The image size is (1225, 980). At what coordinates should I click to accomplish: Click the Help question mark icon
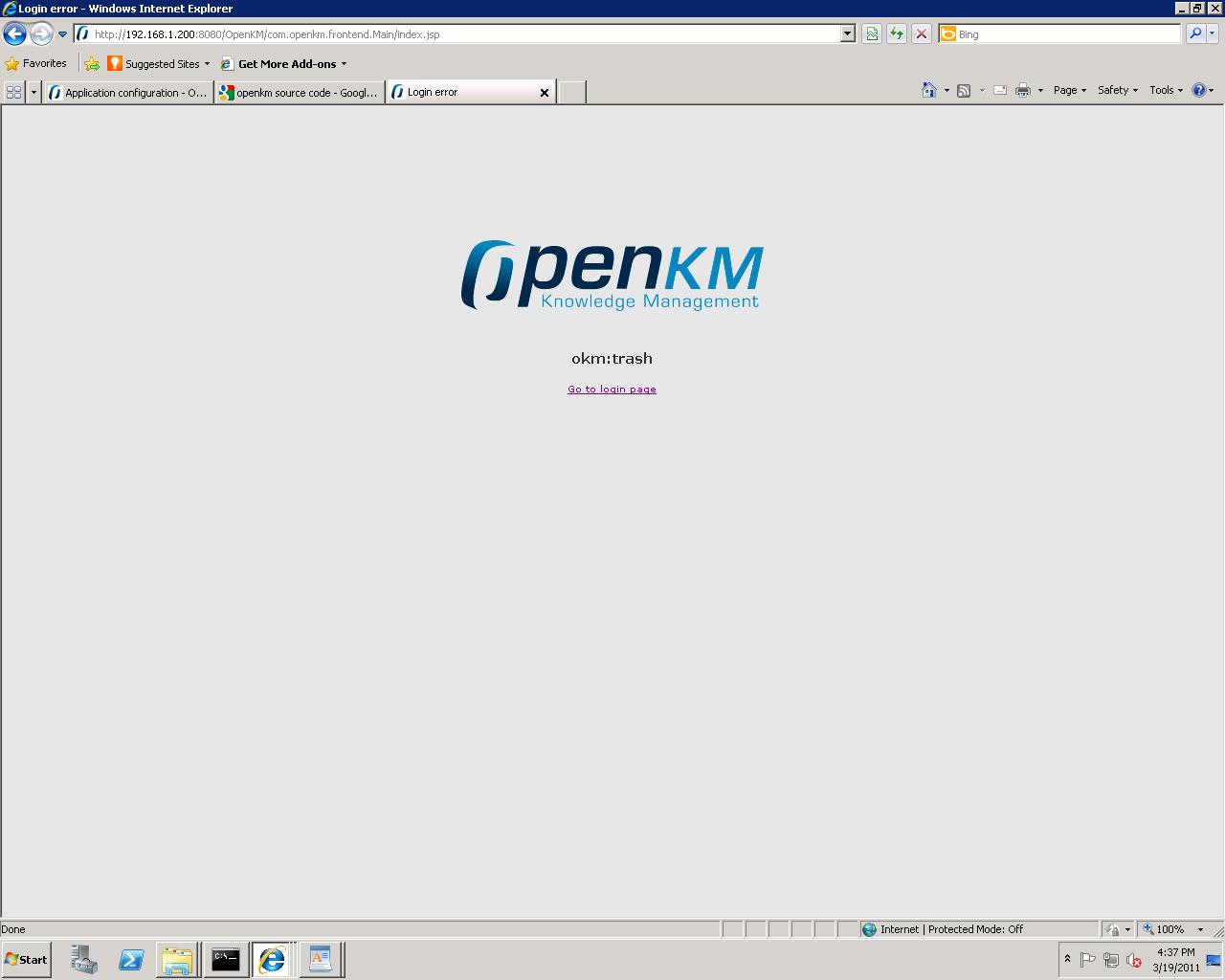[1200, 90]
